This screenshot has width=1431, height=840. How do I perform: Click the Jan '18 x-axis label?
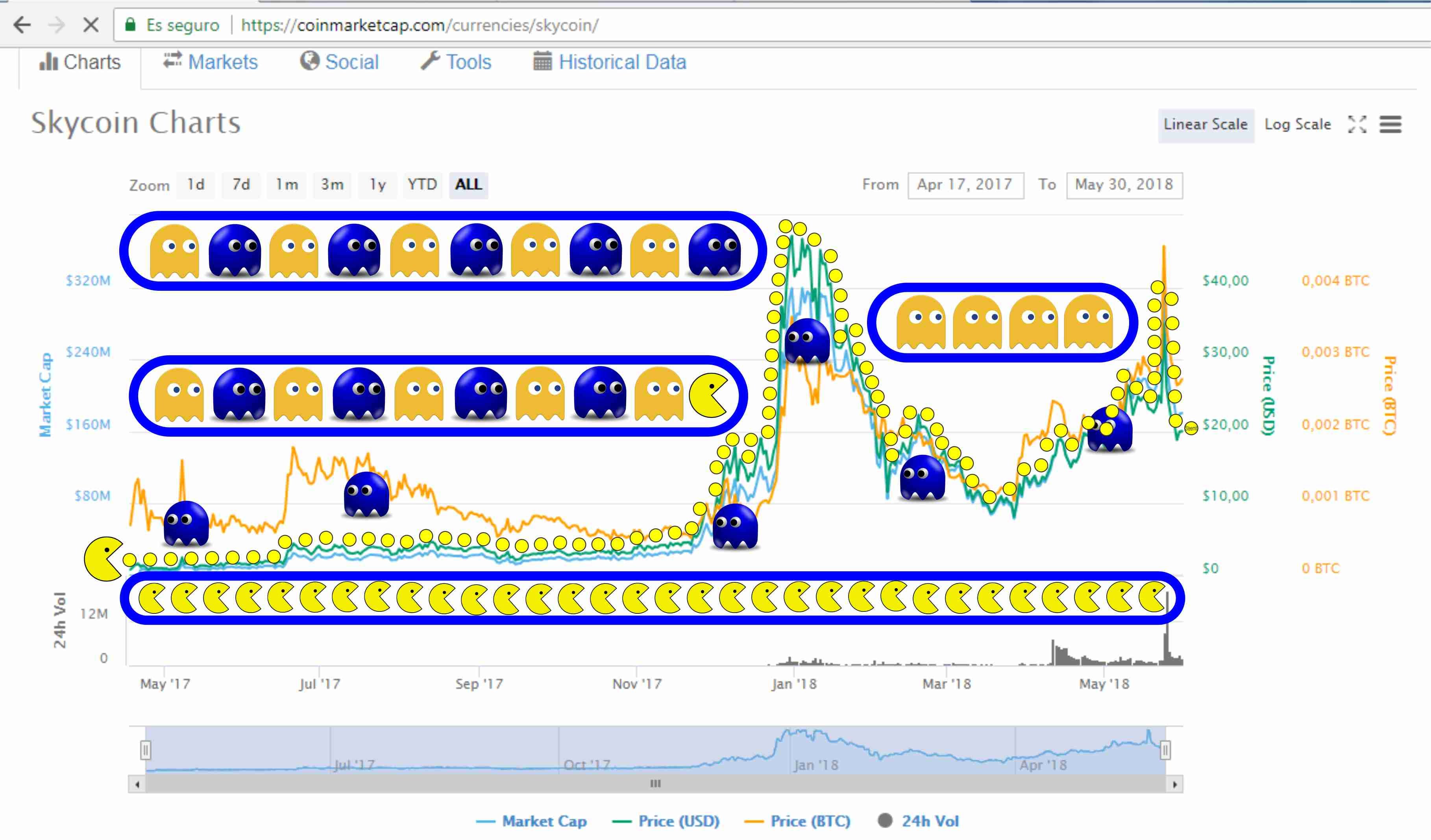tap(794, 684)
